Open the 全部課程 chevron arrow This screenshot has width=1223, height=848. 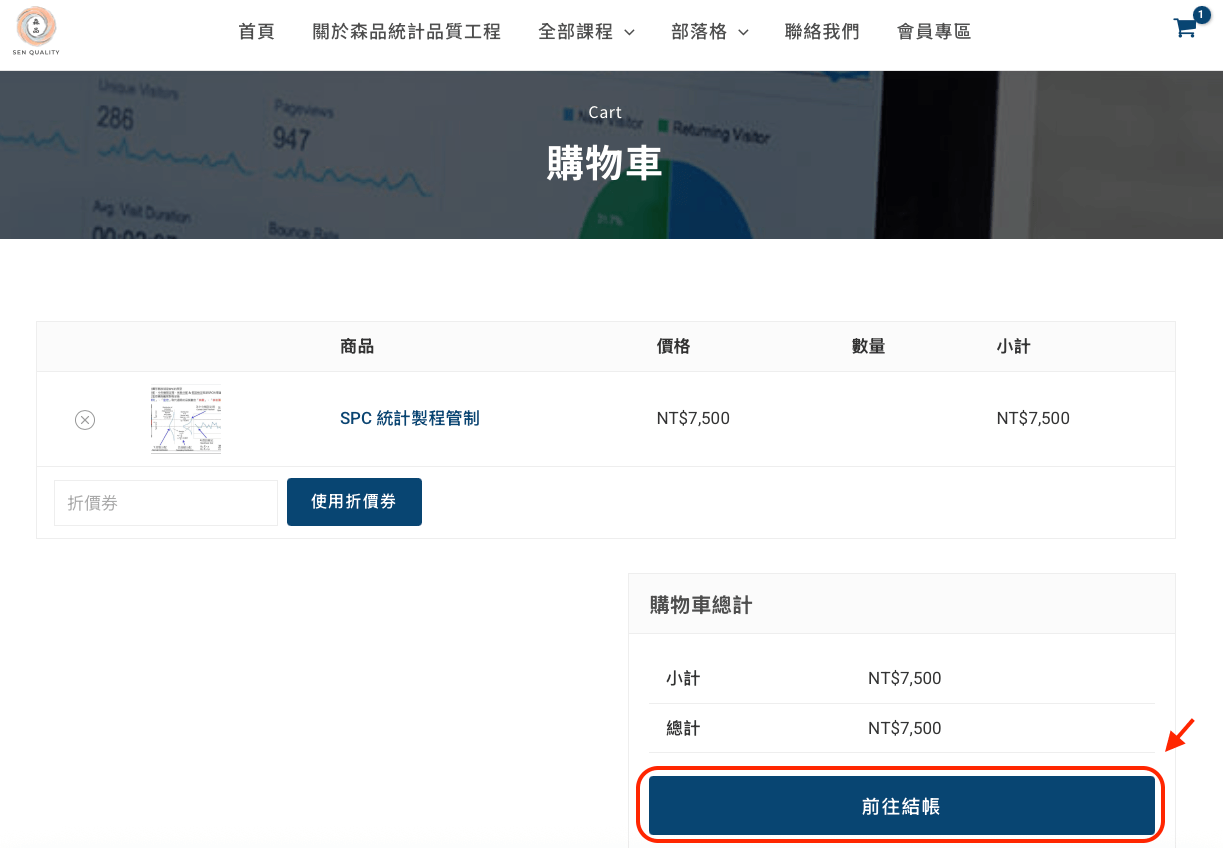(x=630, y=32)
